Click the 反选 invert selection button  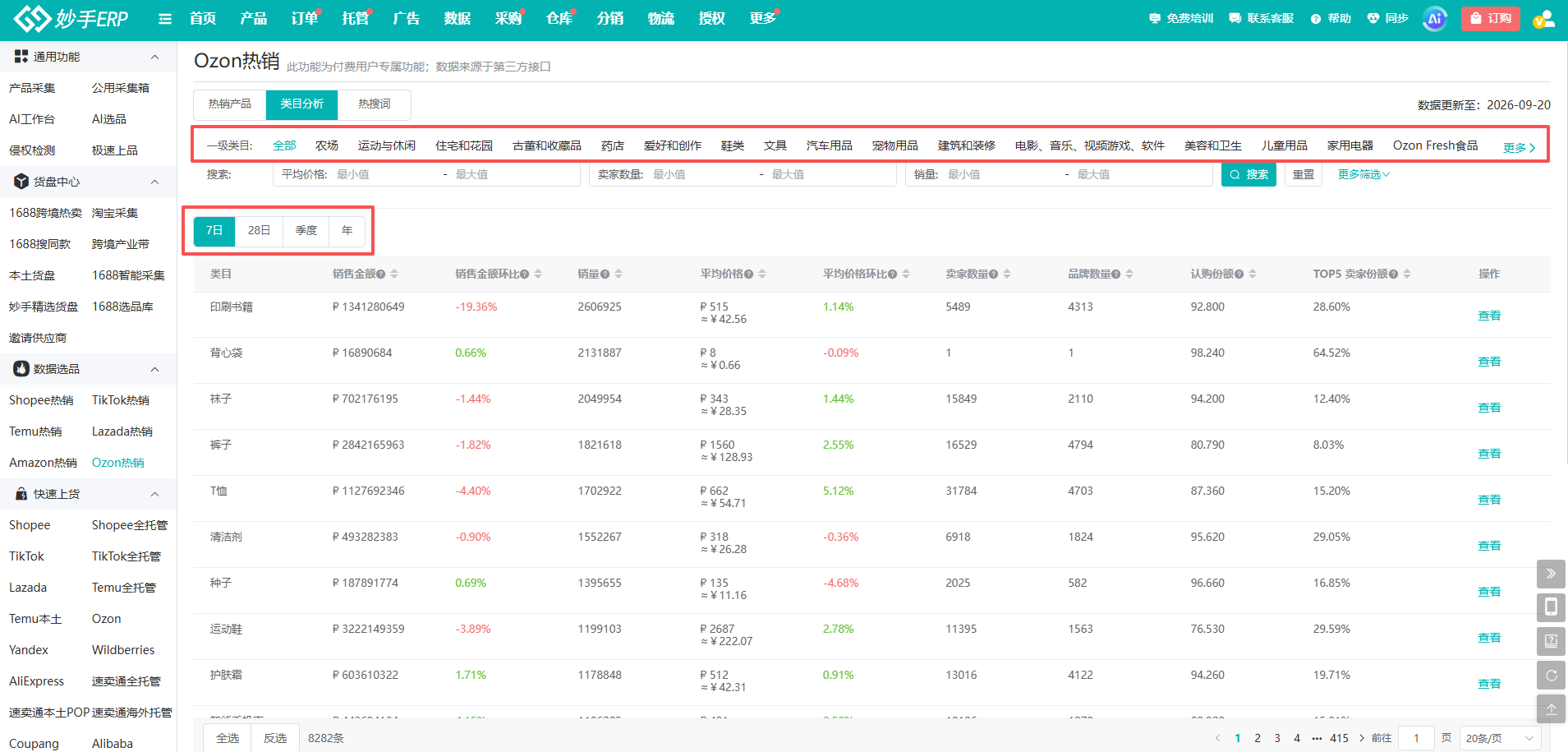coord(275,738)
